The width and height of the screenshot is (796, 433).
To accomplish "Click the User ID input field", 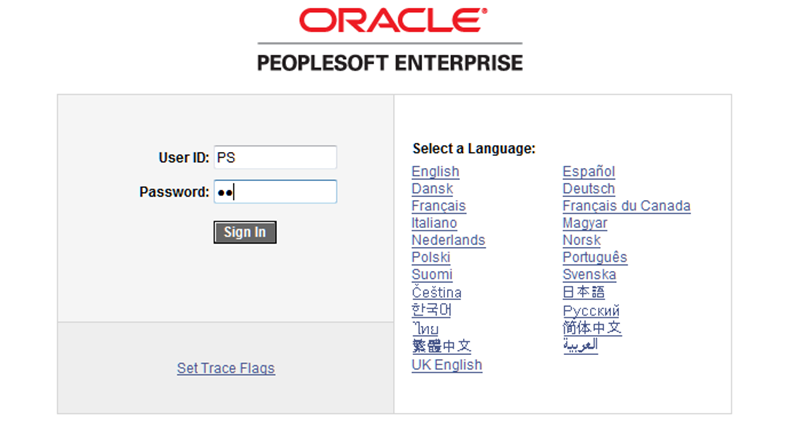I will tap(275, 157).
